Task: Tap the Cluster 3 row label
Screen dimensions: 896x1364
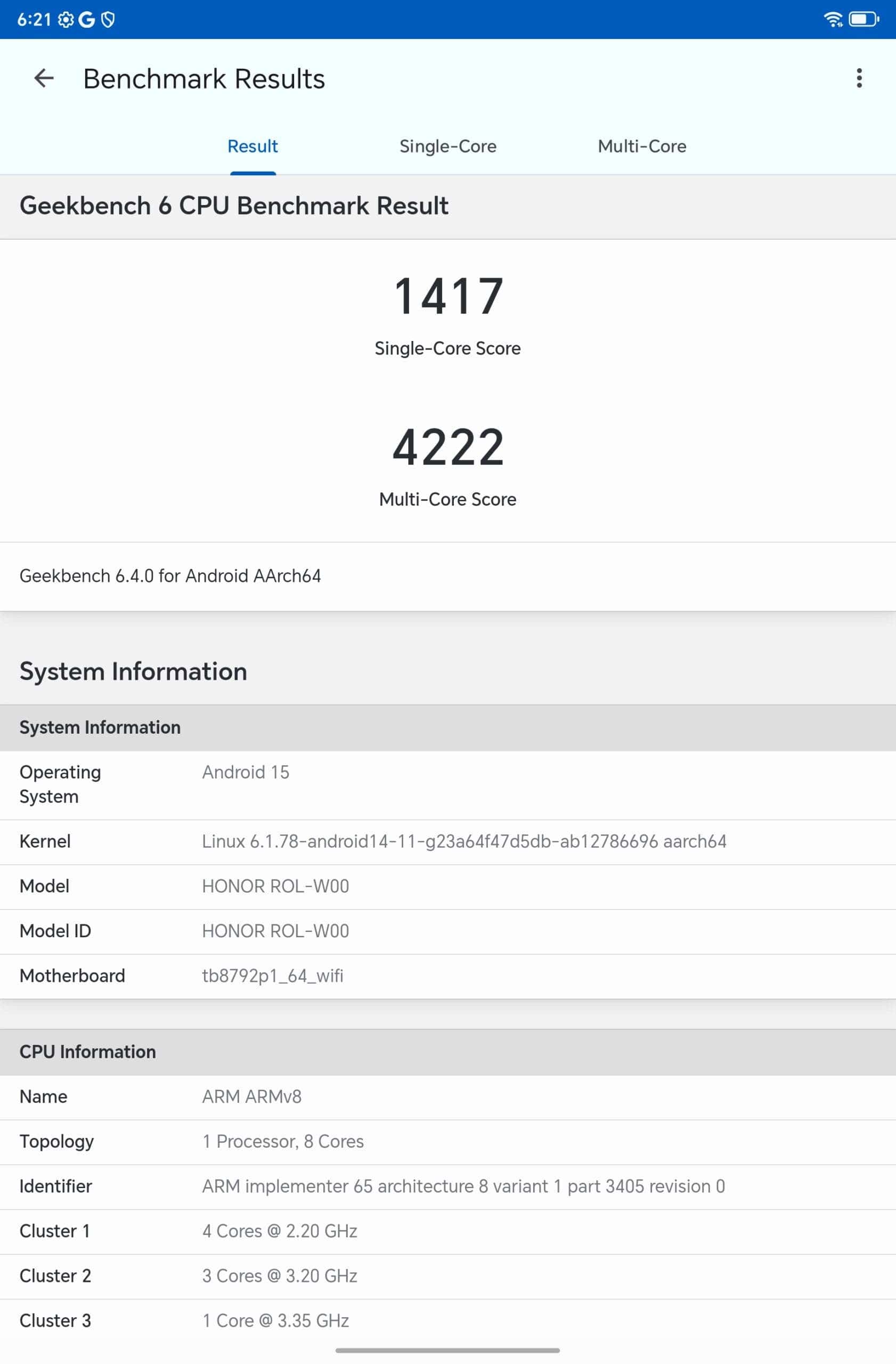Action: (x=55, y=1320)
